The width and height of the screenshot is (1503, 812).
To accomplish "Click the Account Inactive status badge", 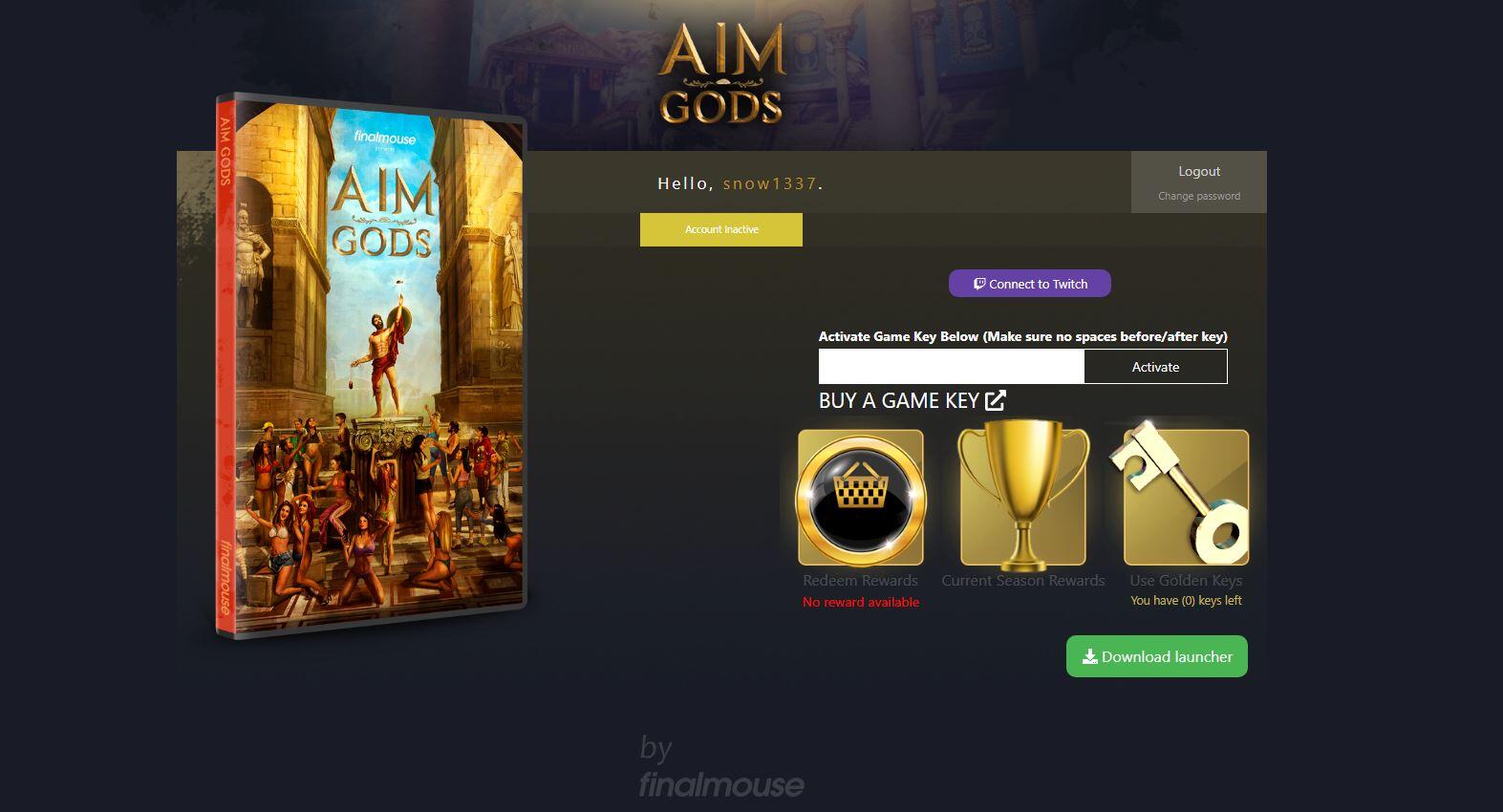I will pos(721,229).
